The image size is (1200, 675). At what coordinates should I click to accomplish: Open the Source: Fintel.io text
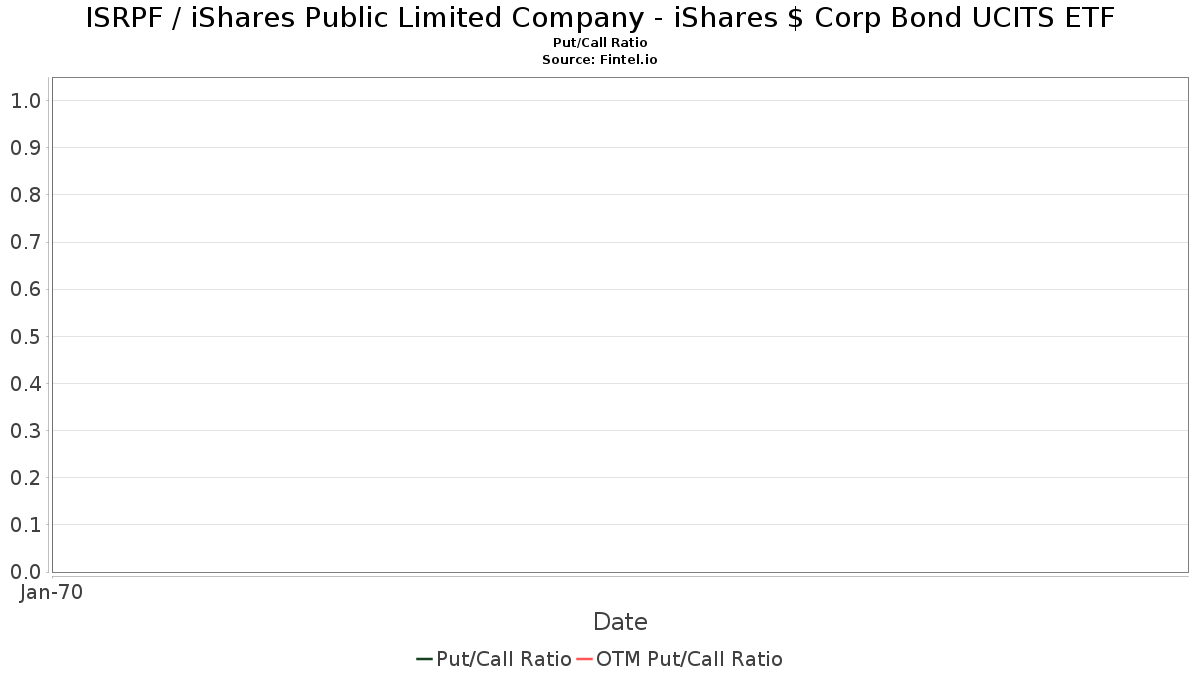tap(600, 60)
